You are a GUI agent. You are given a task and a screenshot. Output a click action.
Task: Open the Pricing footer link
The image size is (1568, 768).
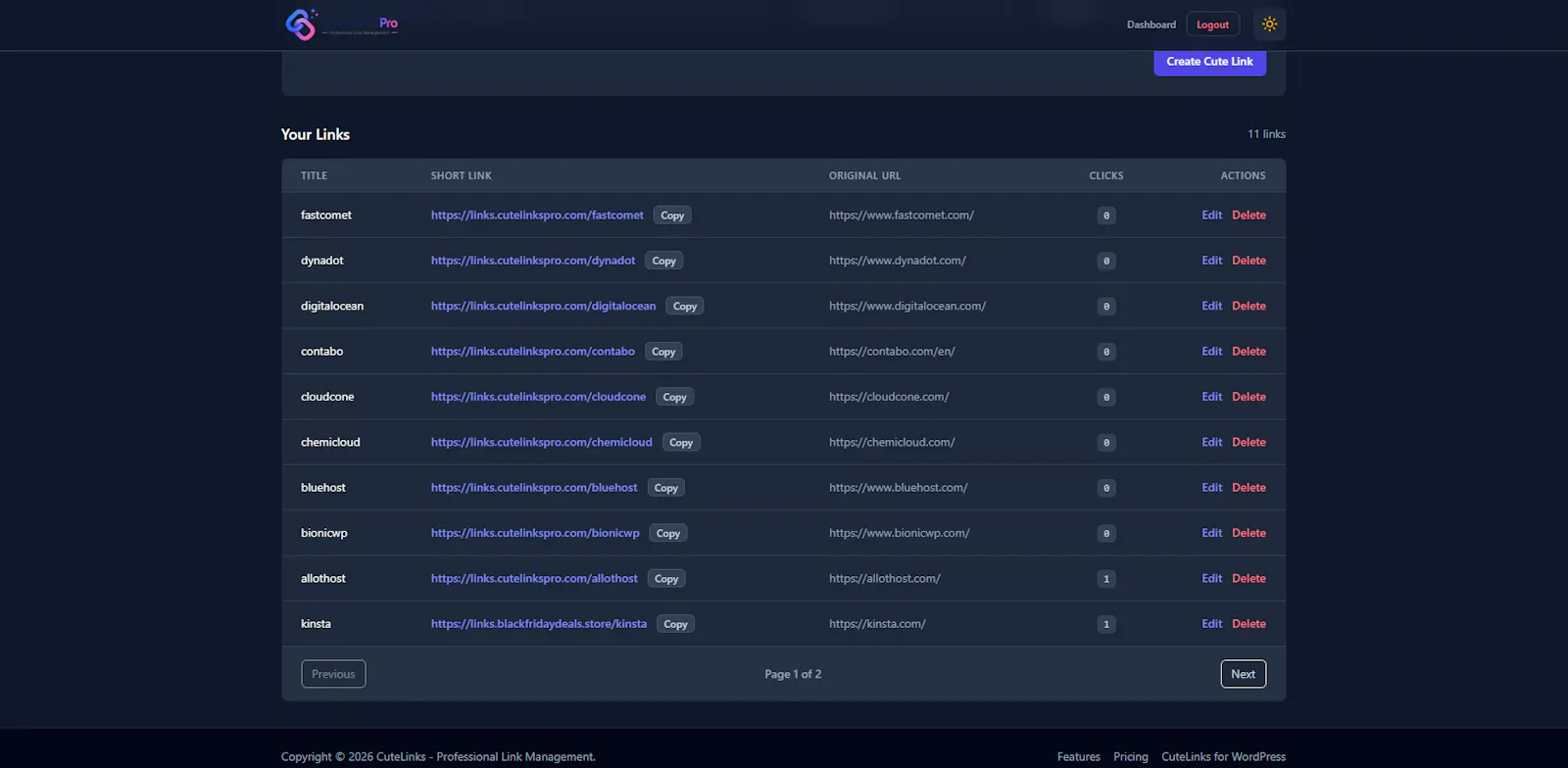point(1130,757)
